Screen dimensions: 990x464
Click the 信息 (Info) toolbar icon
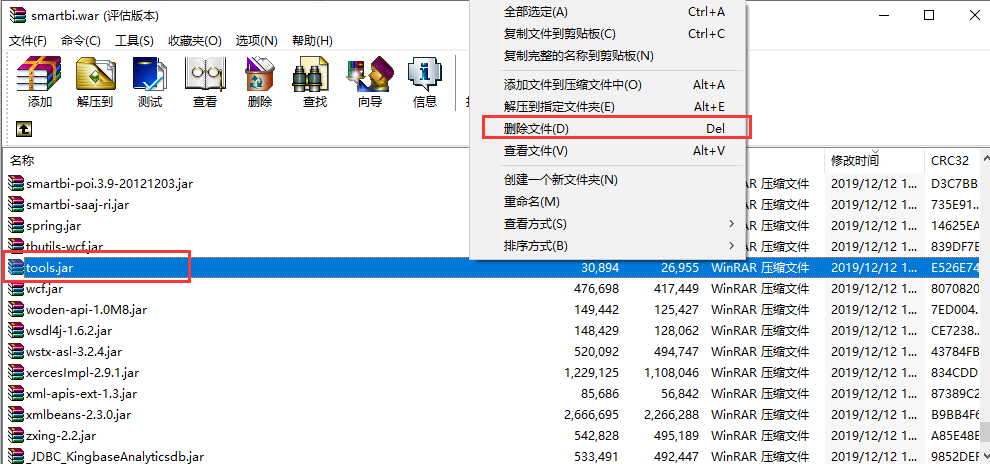click(x=424, y=74)
